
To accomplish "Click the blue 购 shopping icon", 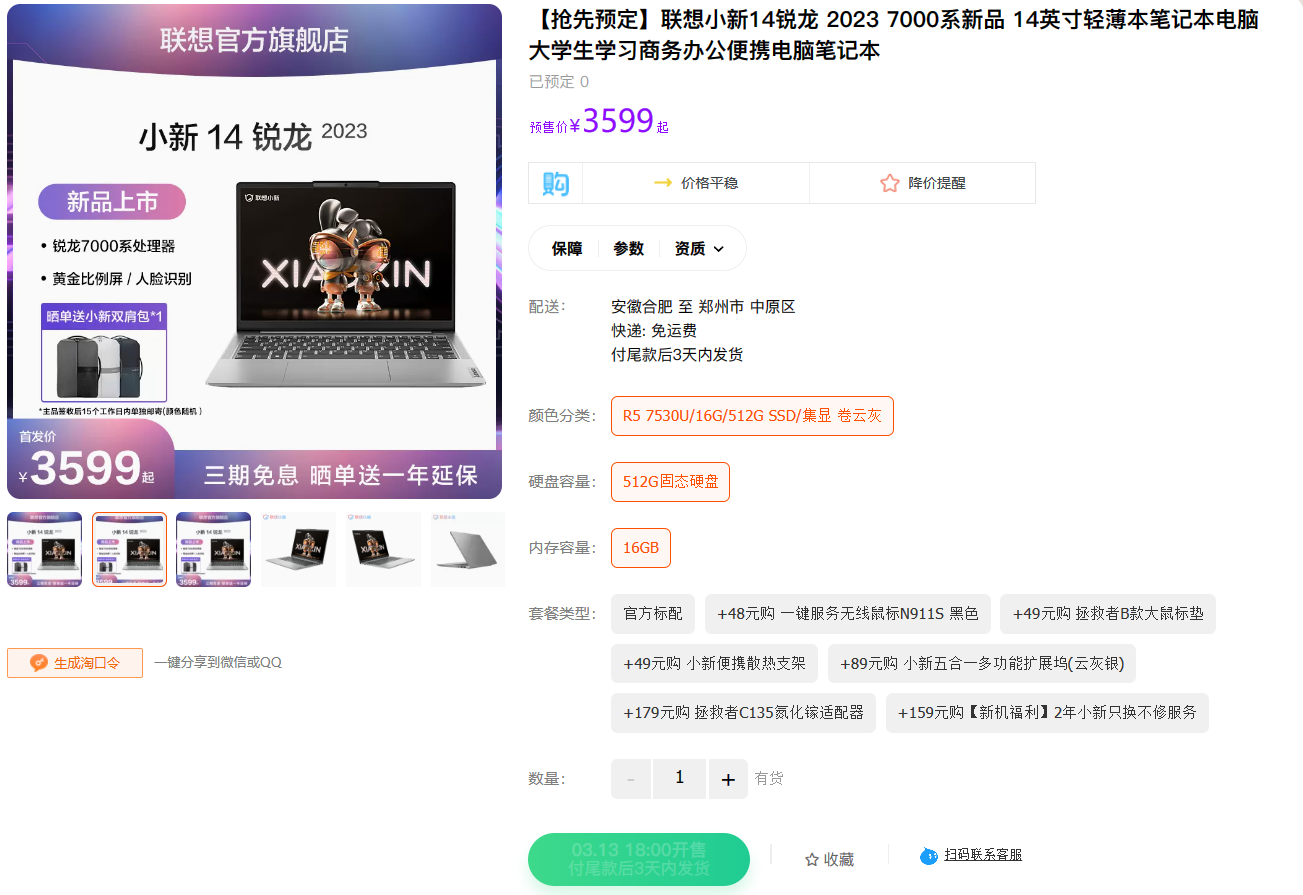I will 555,183.
